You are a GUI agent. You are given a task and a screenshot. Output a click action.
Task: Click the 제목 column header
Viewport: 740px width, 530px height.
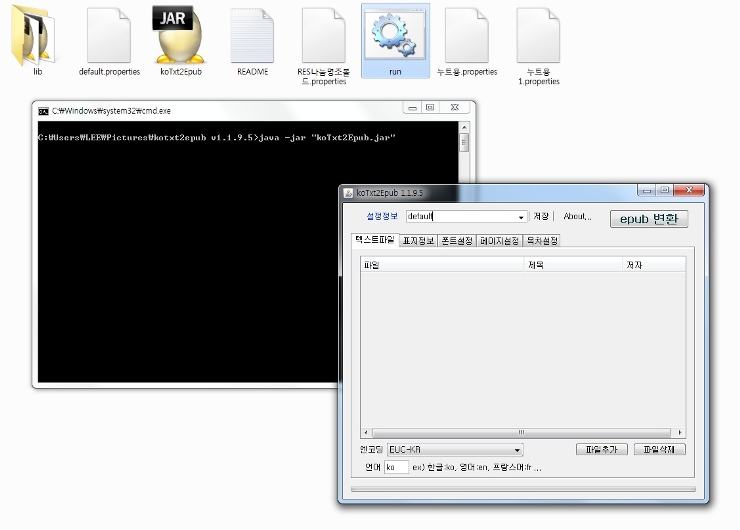573,265
